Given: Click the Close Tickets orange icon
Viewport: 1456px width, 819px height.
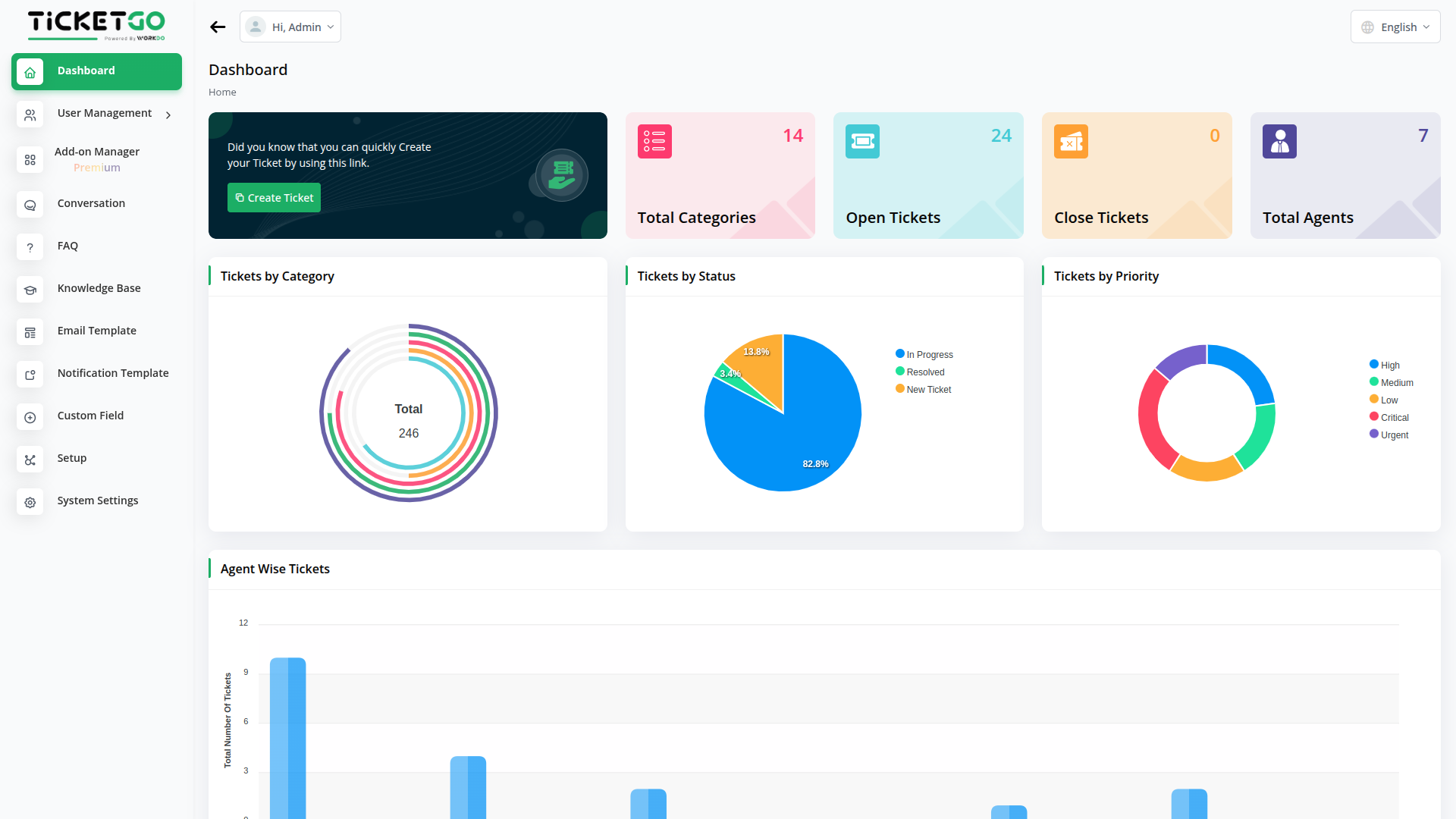Looking at the screenshot, I should pos(1071,142).
